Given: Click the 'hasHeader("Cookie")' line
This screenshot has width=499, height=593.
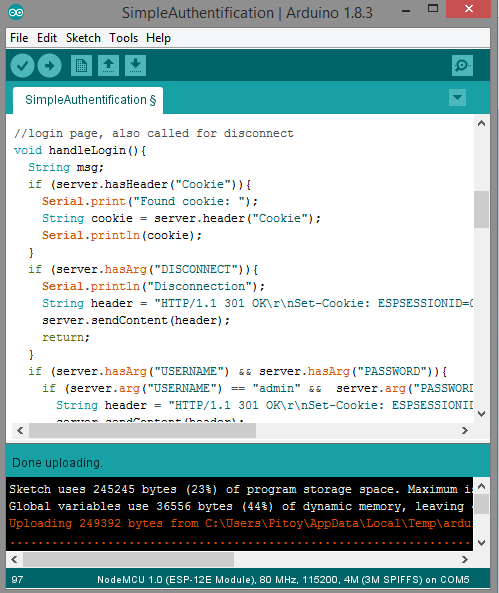Looking at the screenshot, I should [140, 185].
